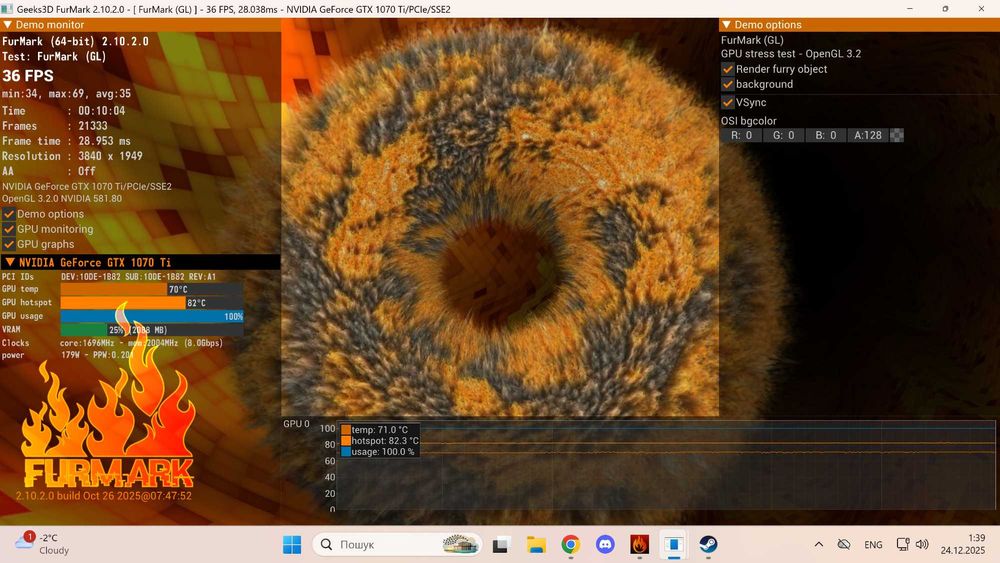Click the build Oct 26 2025 version text

[104, 496]
